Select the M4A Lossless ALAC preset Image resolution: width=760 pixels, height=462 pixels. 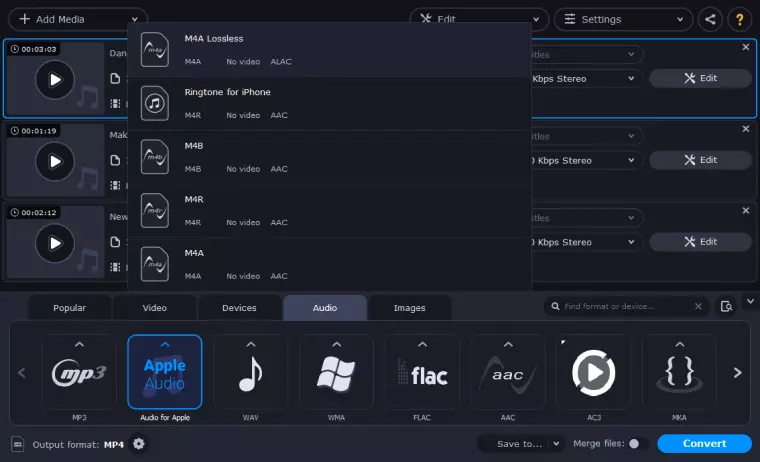click(x=330, y=50)
